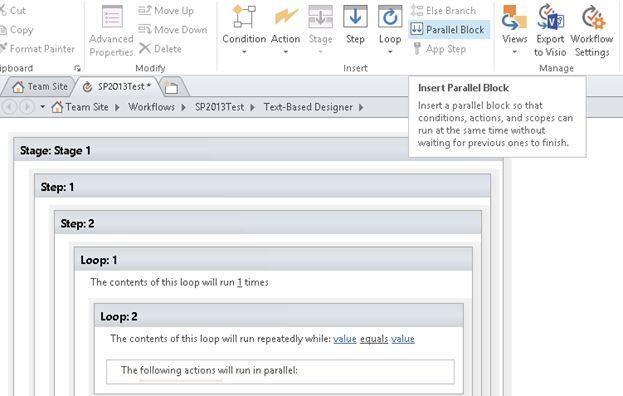
Task: Change the 'equals' operator link
Action: coord(374,339)
